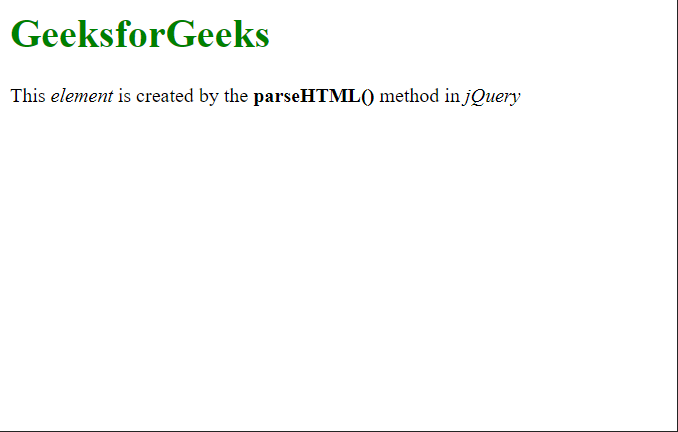This screenshot has height=432, width=678.
Task: Click the word "method" in the sentence
Action: [409, 96]
